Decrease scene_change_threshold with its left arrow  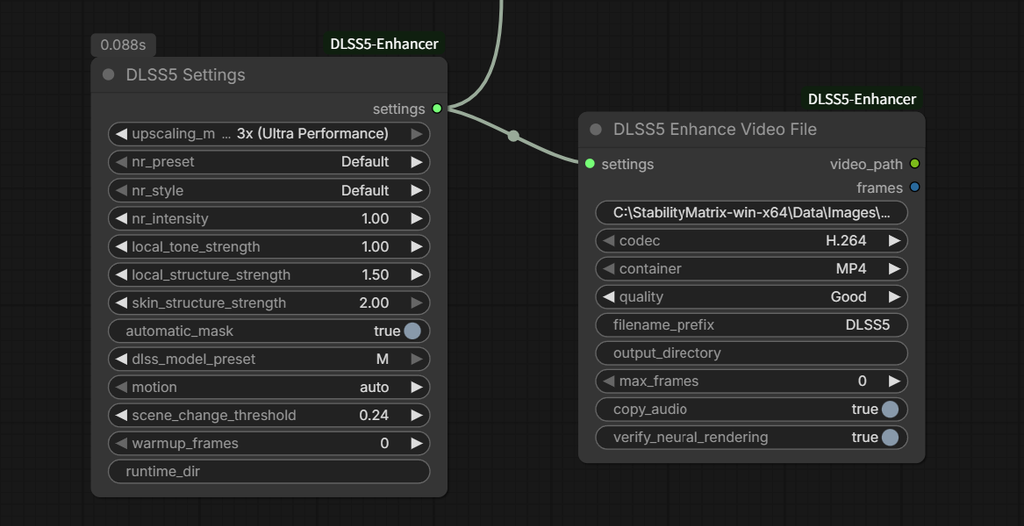pyautogui.click(x=121, y=416)
